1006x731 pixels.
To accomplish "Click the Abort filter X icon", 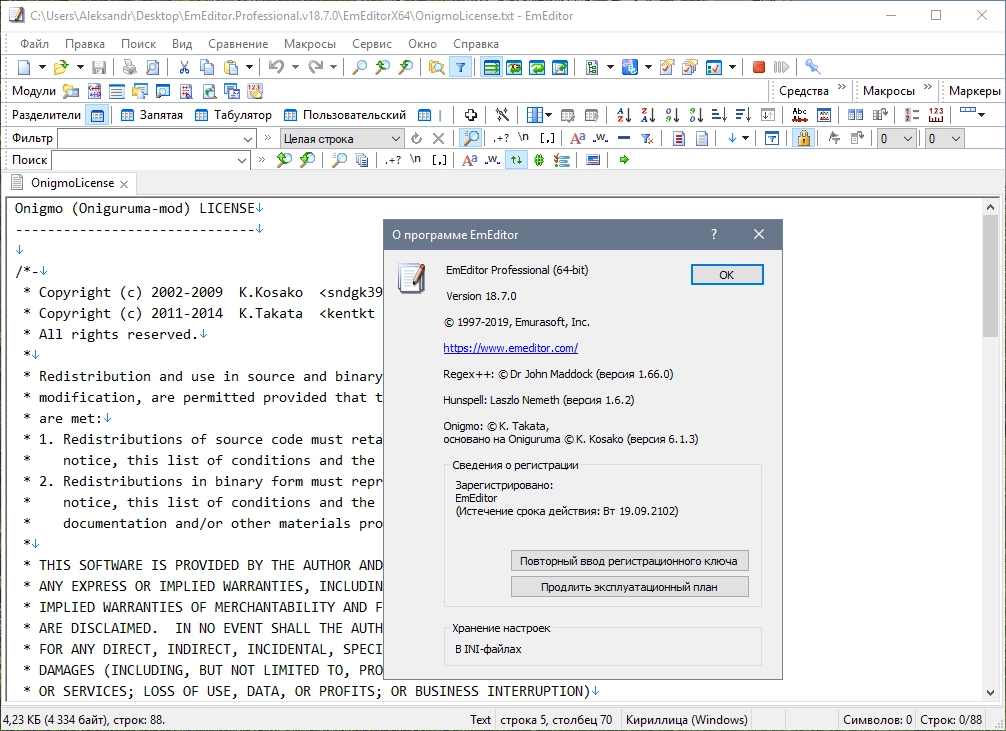I will coord(439,138).
